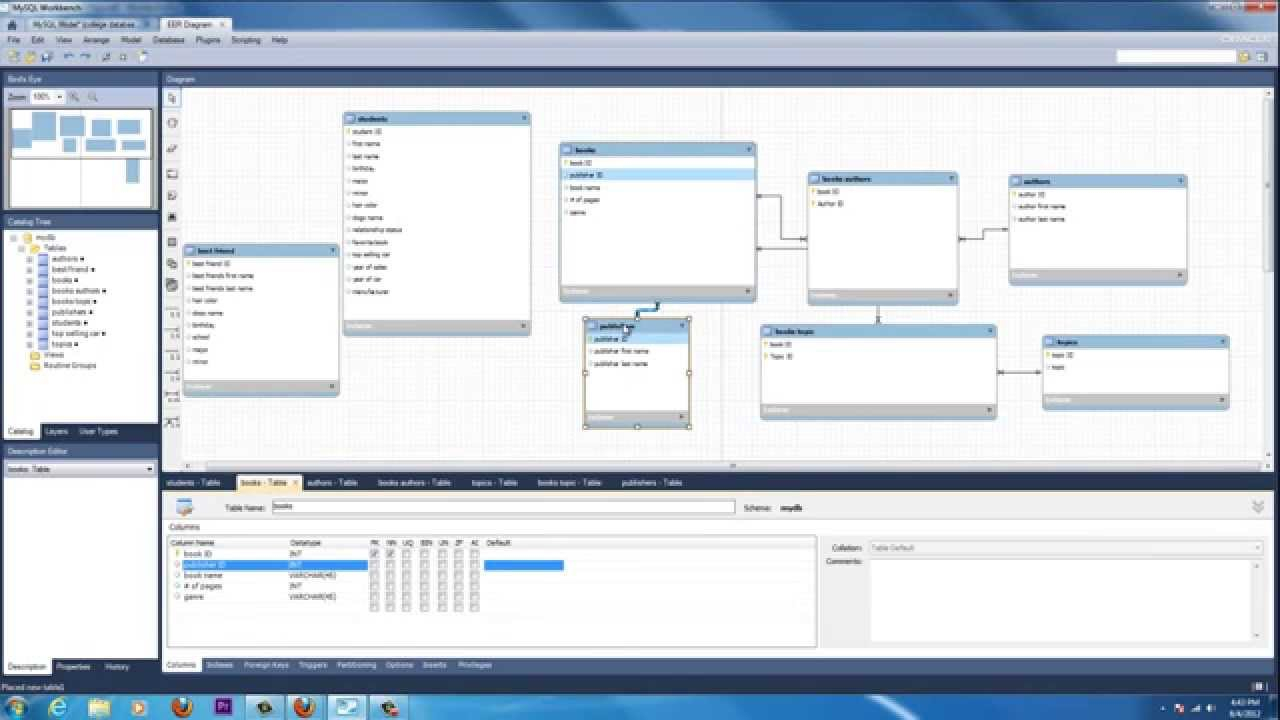Open the Plugins menu
The image size is (1280, 720).
(208, 40)
